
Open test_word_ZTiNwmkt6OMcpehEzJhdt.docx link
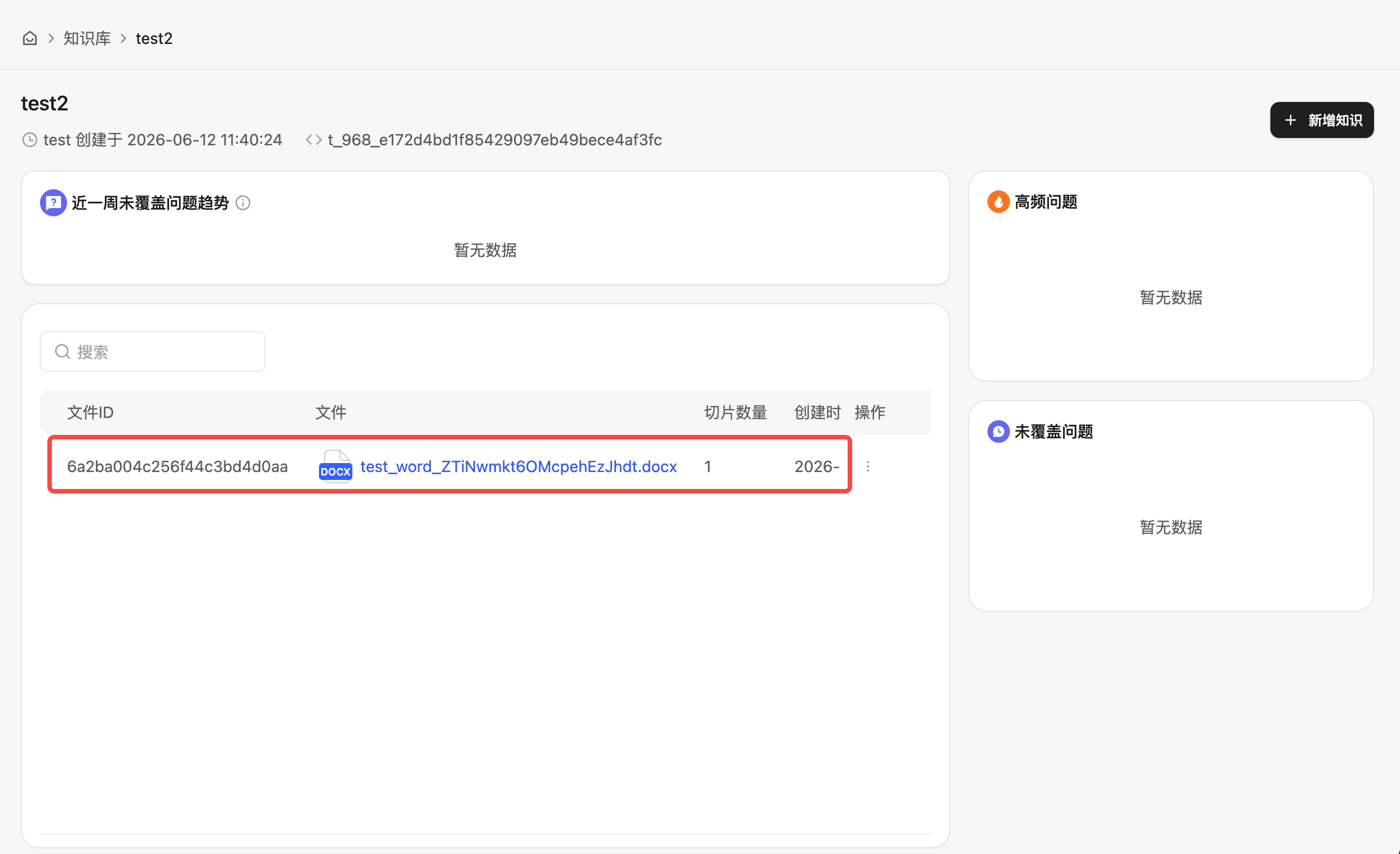(518, 466)
